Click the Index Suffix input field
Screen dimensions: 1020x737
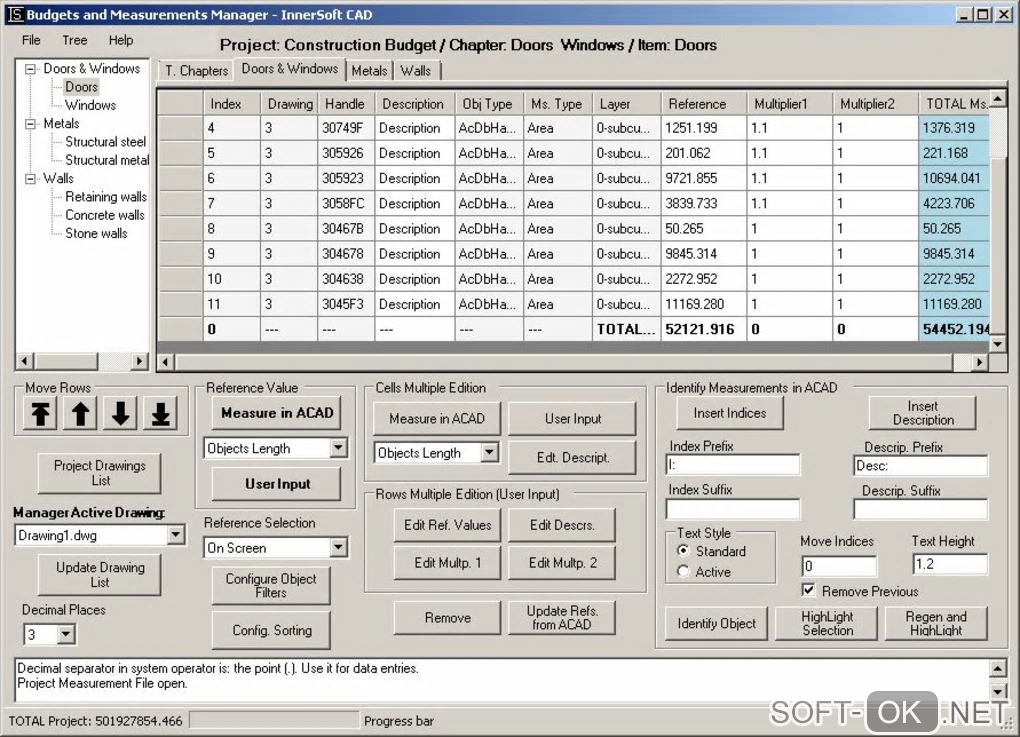pyautogui.click(x=733, y=509)
